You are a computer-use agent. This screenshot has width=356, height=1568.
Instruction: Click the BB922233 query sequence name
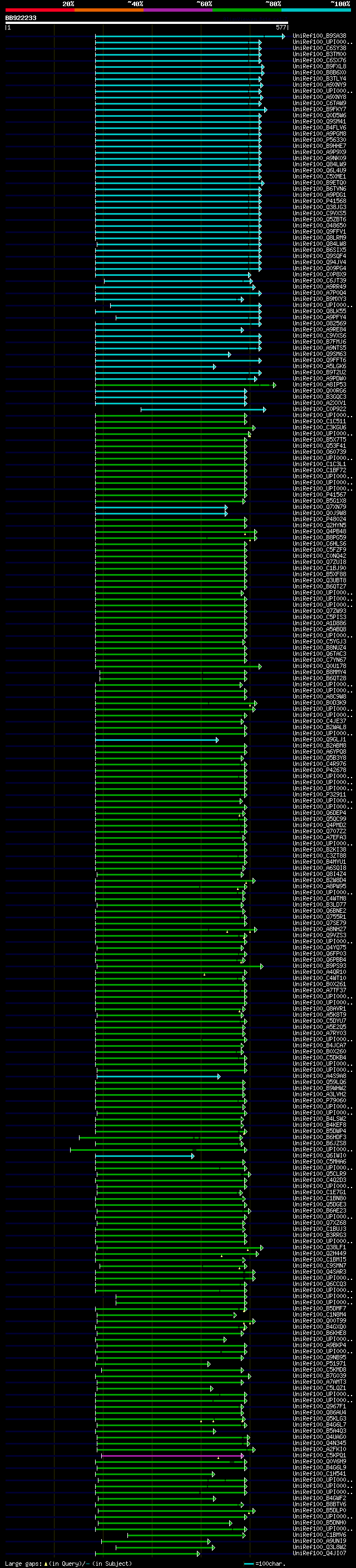point(21,18)
